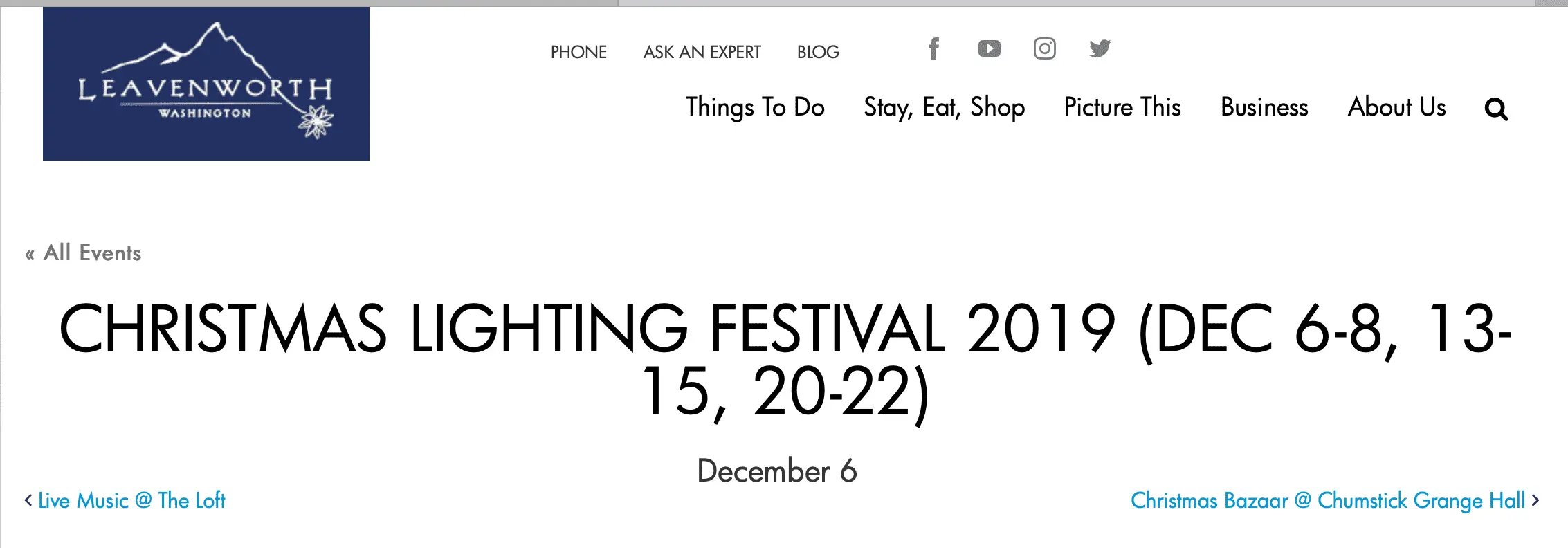This screenshot has width=1568, height=548.
Task: Open the site search magnifier
Action: pos(1496,109)
